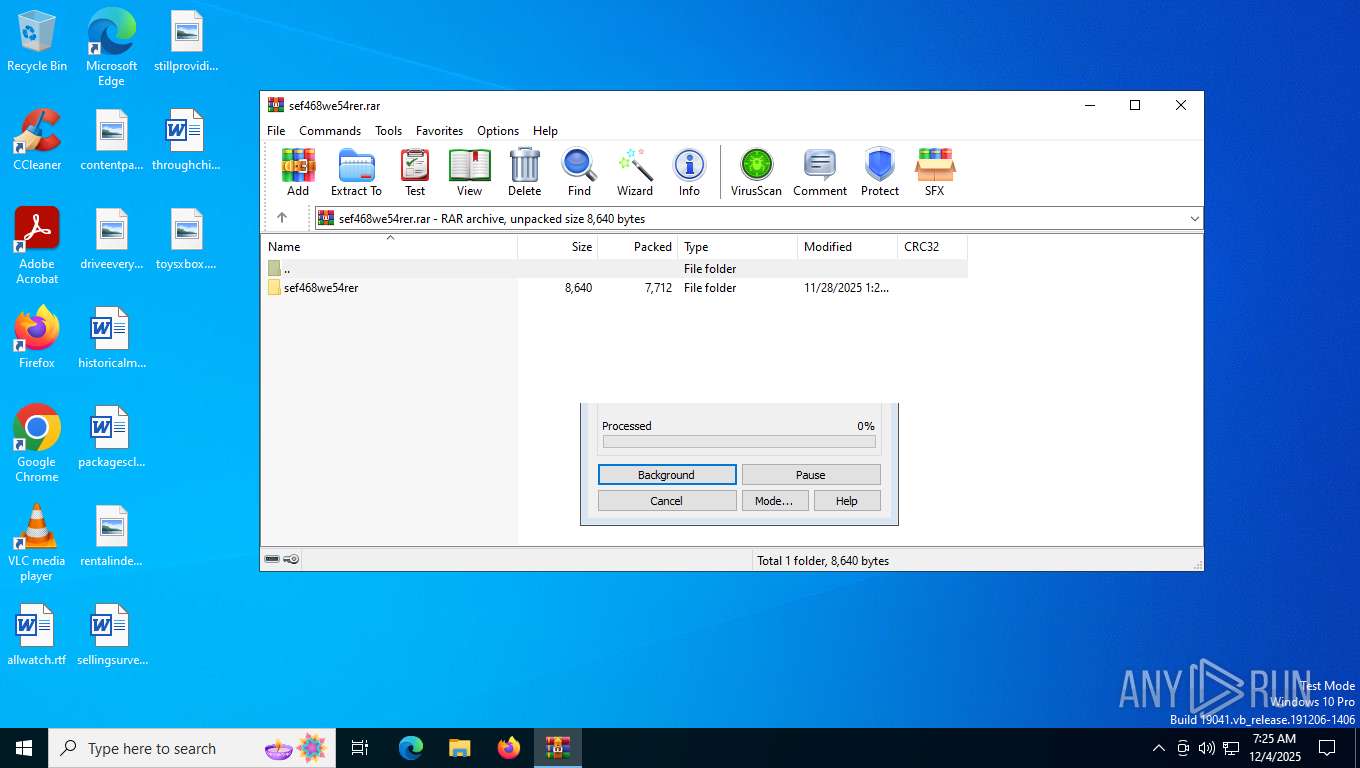Click the Pause button
This screenshot has height=768, width=1360.
[x=811, y=475]
